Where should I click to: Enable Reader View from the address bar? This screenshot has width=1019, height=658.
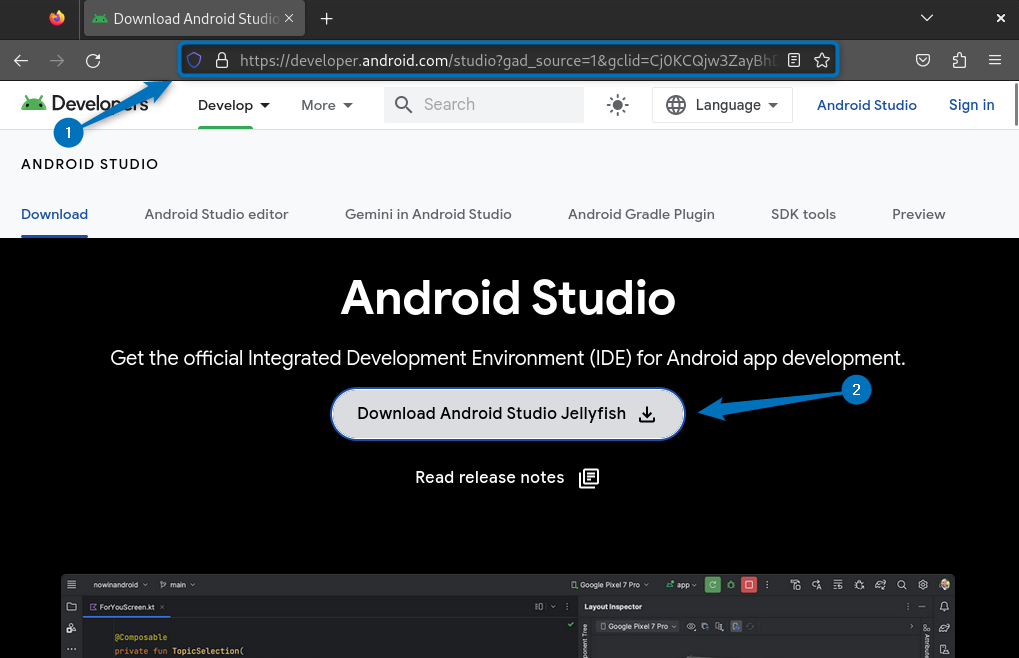click(x=794, y=60)
